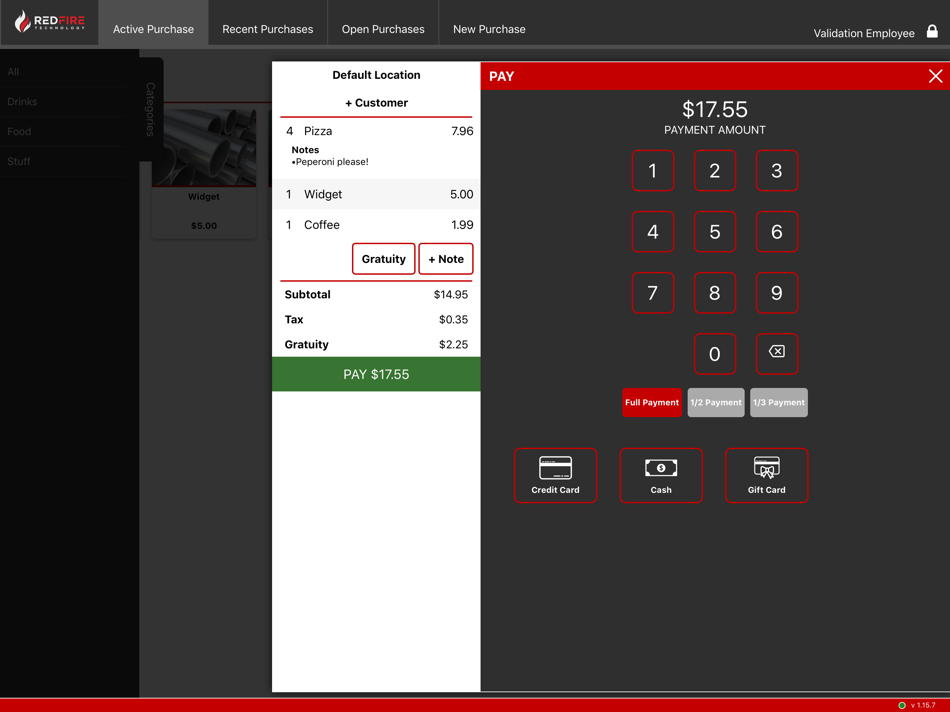Viewport: 950px width, 712px height.
Task: Add a note with + Note button
Action: coord(445,259)
